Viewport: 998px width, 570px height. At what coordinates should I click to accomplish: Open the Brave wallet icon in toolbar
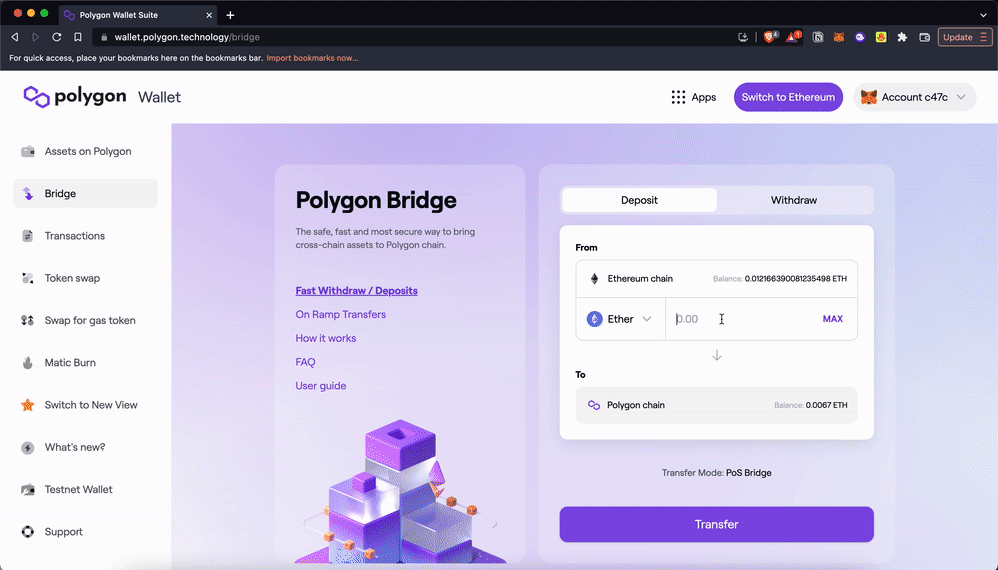click(925, 38)
